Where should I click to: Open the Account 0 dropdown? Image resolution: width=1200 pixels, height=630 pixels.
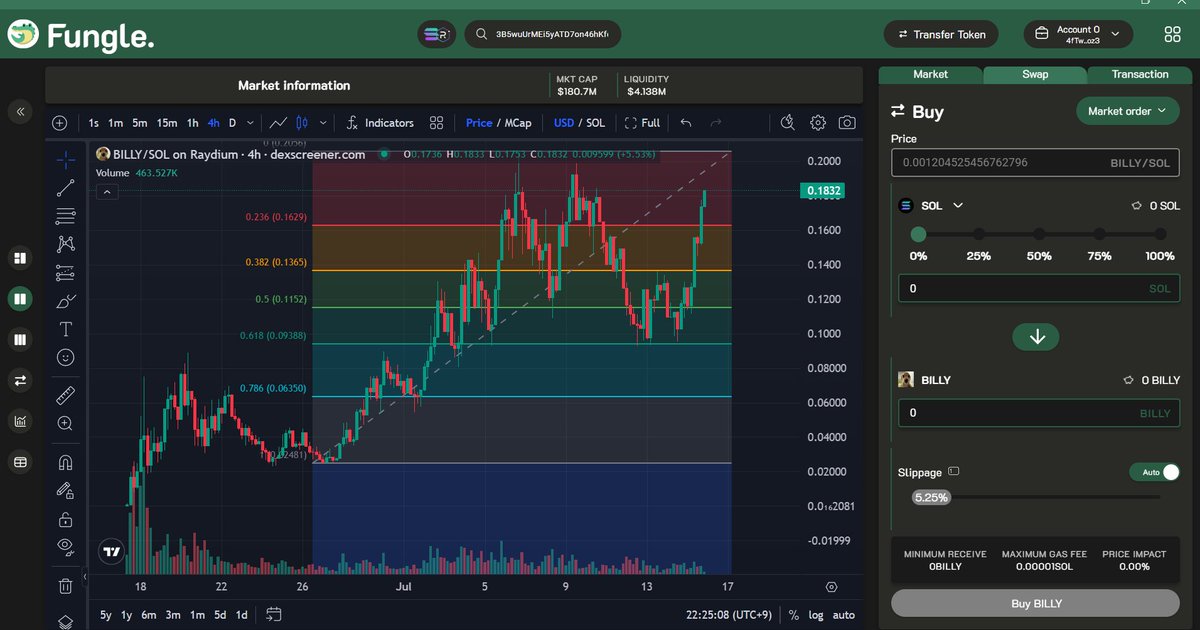coord(1078,34)
